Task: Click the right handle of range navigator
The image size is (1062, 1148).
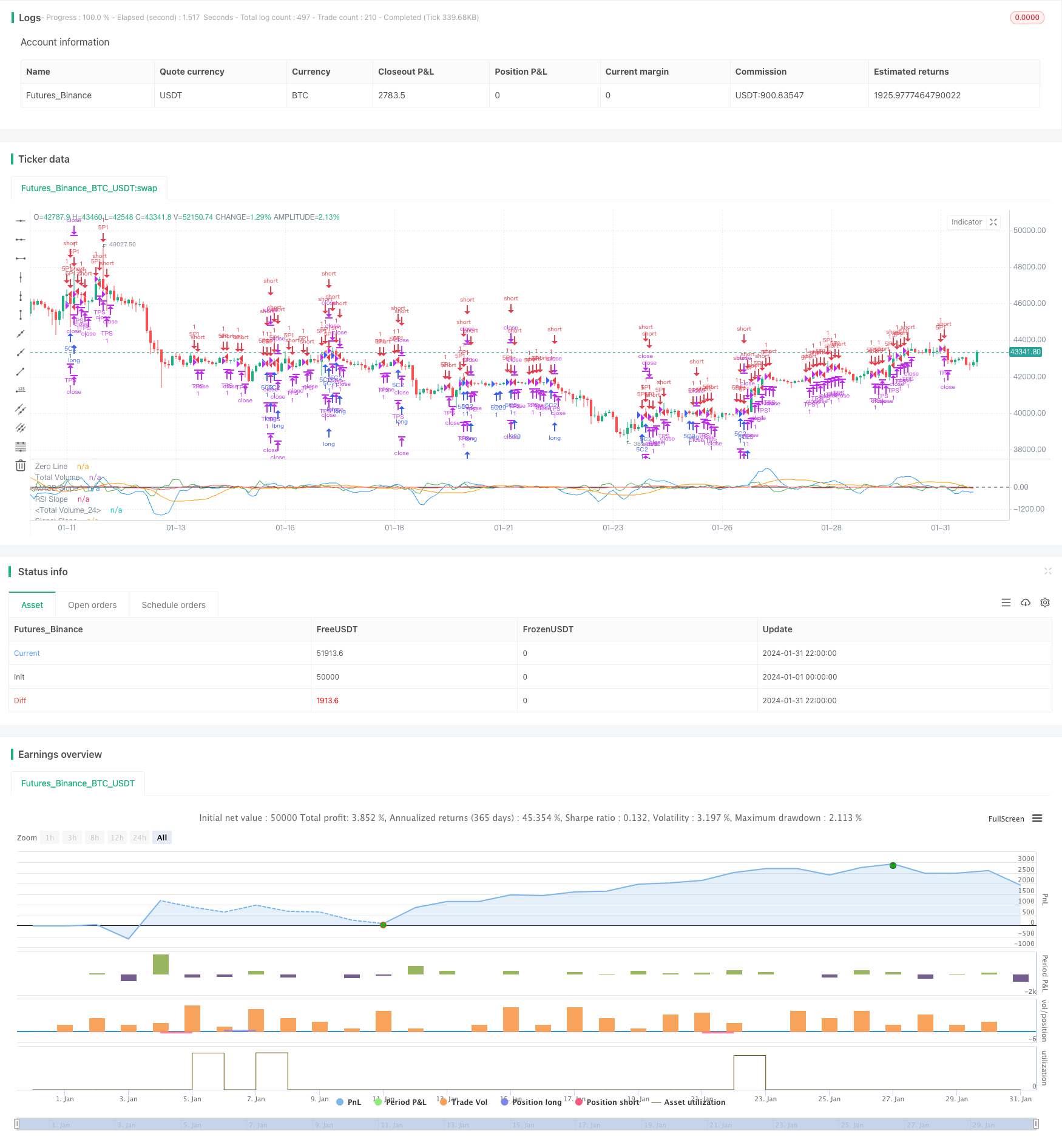Action: tap(1037, 1124)
